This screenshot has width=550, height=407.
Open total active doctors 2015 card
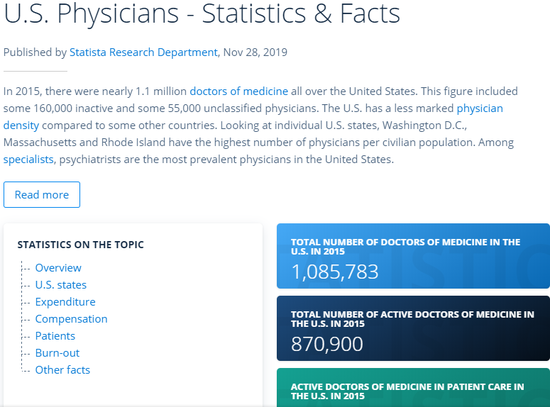[413, 328]
